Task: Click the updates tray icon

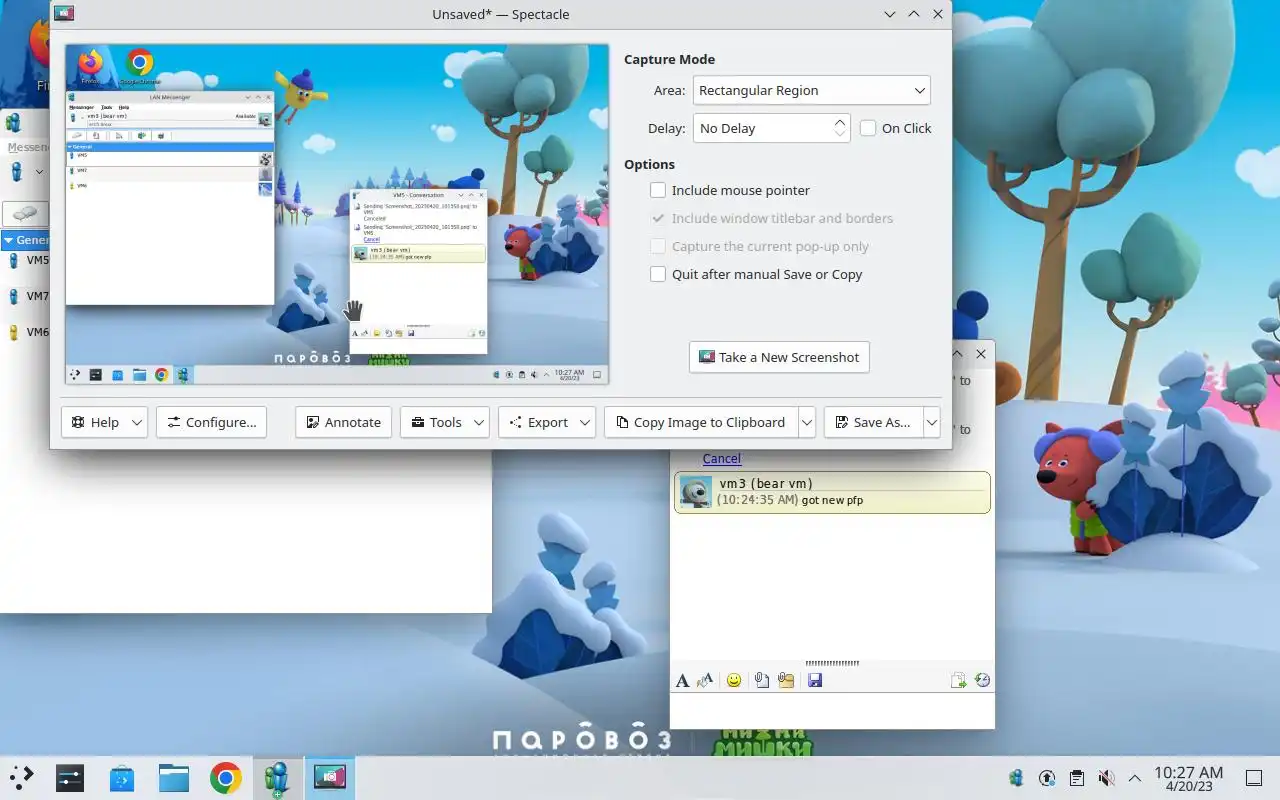Action: pos(1047,778)
